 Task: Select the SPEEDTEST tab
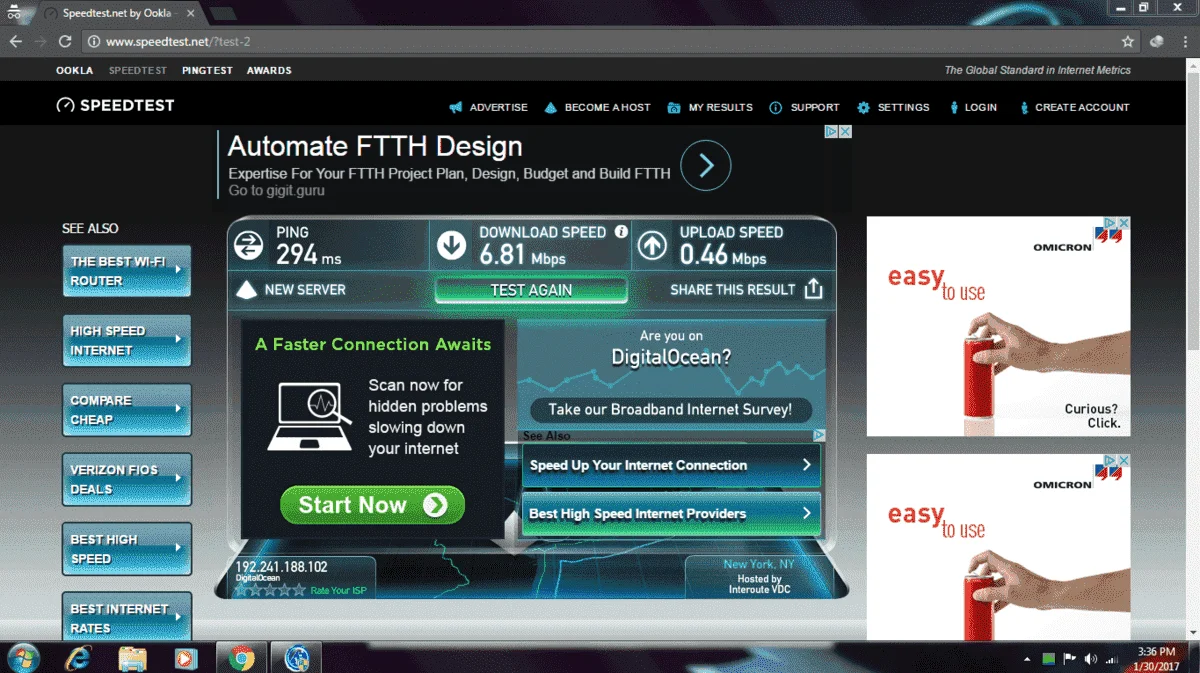point(138,71)
